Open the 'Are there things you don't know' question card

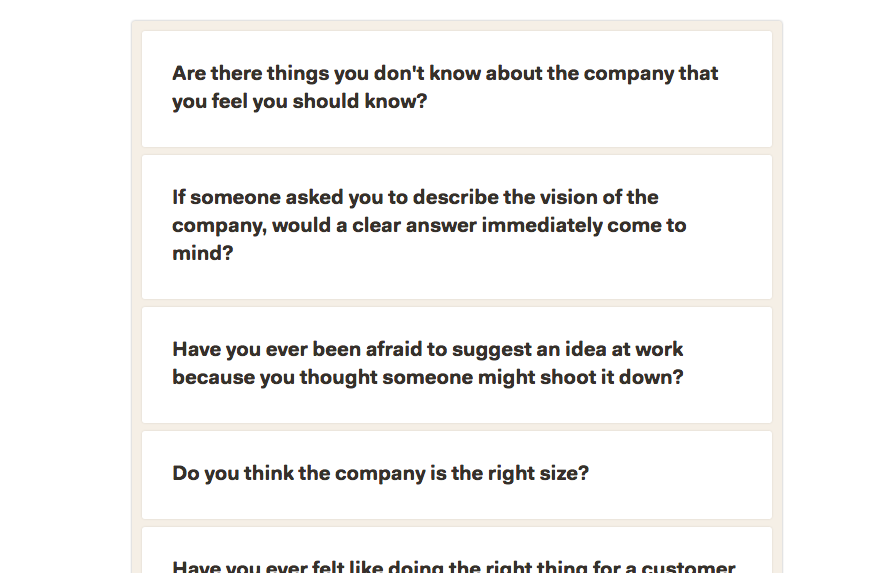tap(457, 89)
